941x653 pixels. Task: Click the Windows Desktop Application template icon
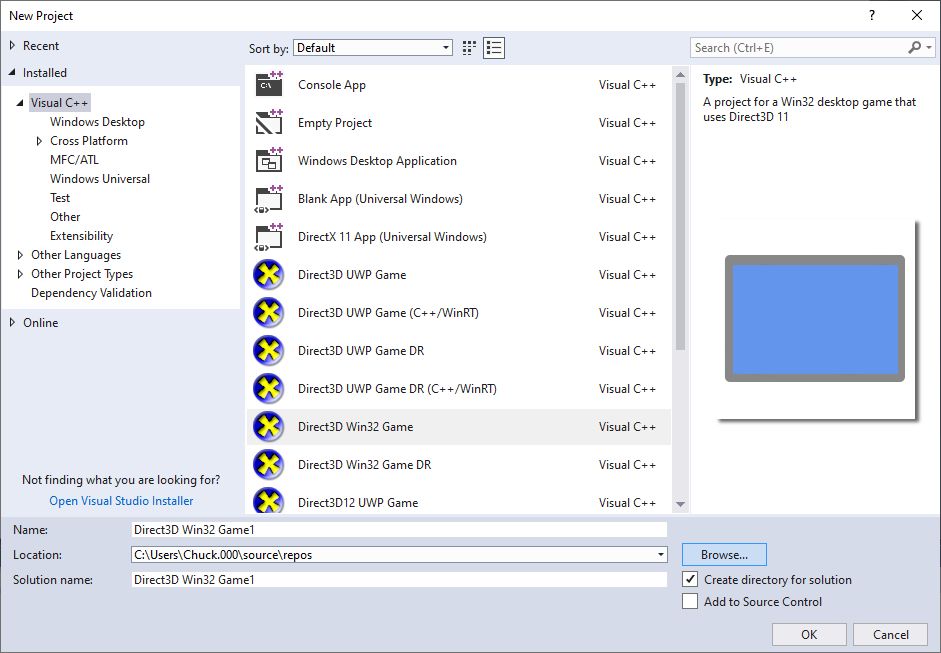[269, 160]
